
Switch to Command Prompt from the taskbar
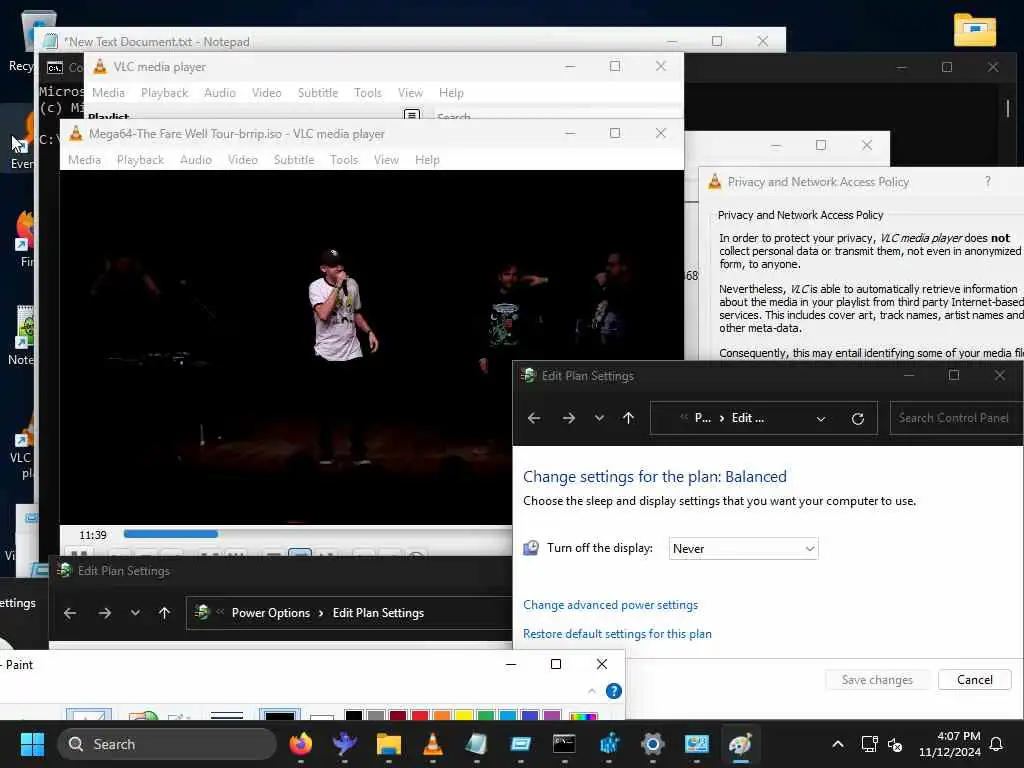coord(564,744)
